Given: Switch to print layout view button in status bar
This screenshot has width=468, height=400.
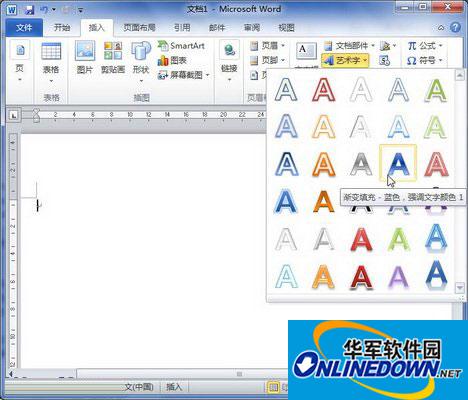Looking at the screenshot, I should 273,387.
